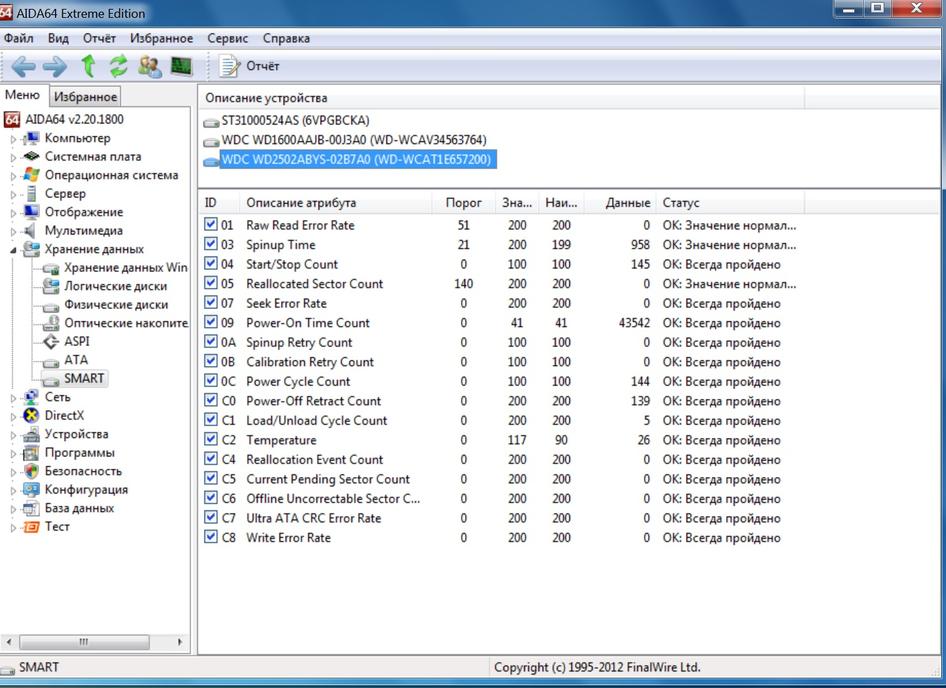Open Логические диски in tree
The image size is (946, 688).
[116, 286]
